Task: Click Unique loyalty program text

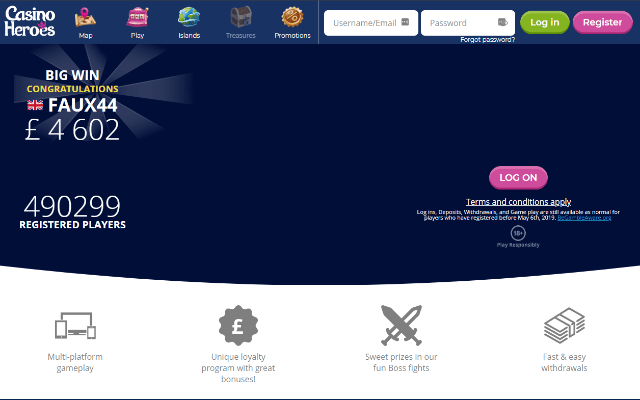Action: 238,368
